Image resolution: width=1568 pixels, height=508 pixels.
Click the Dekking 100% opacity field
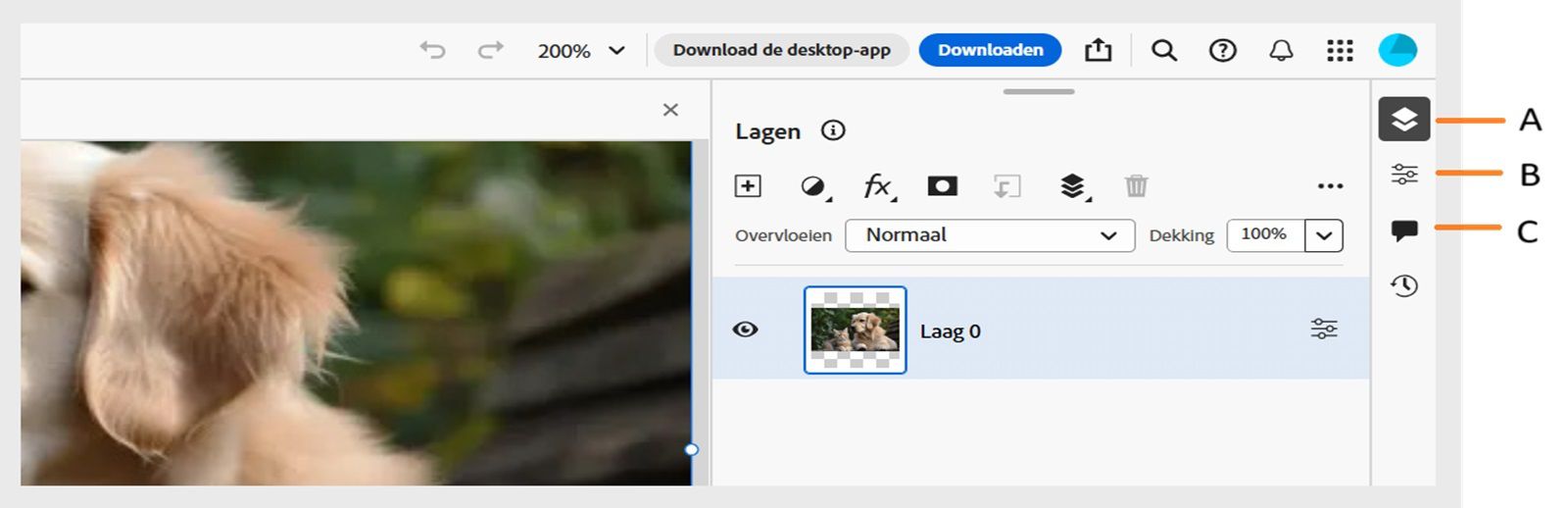click(x=1265, y=235)
